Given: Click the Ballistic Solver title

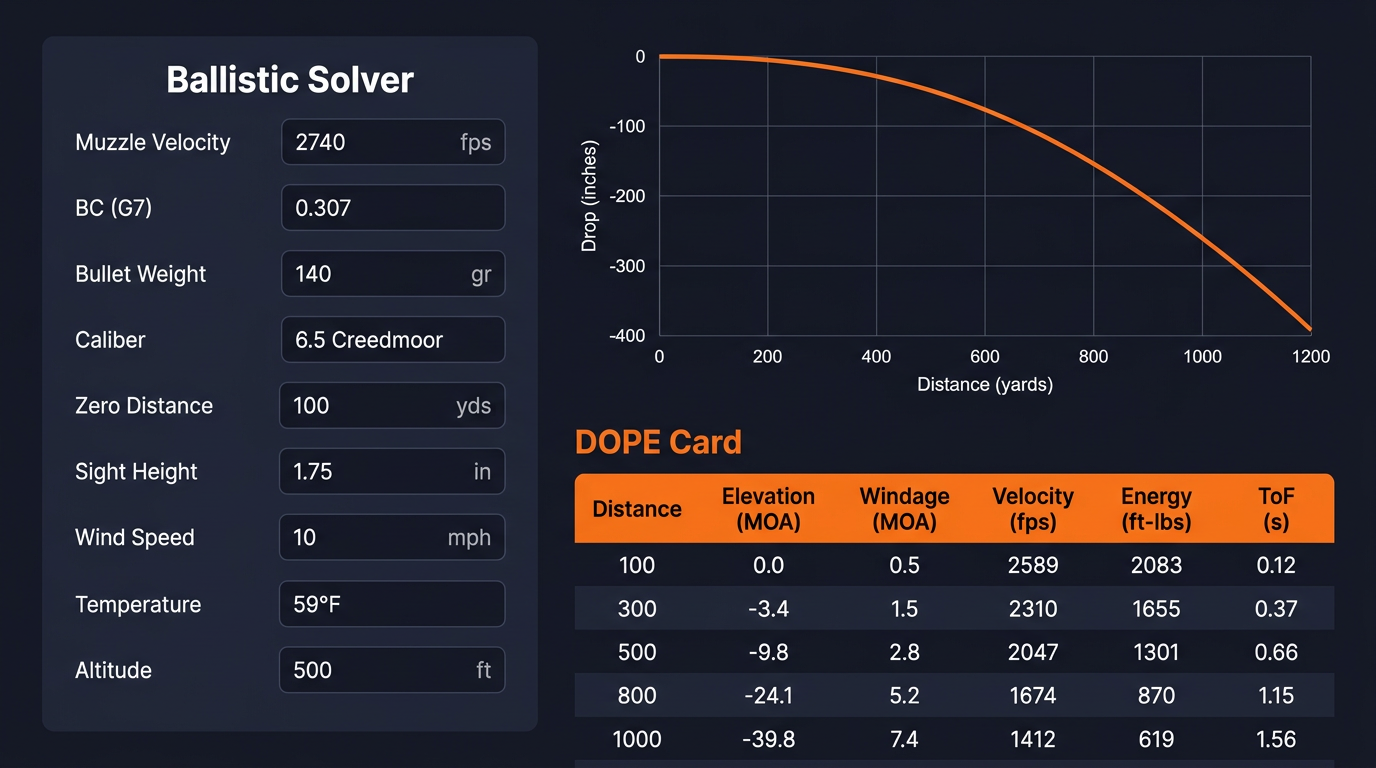Looking at the screenshot, I should pyautogui.click(x=290, y=80).
